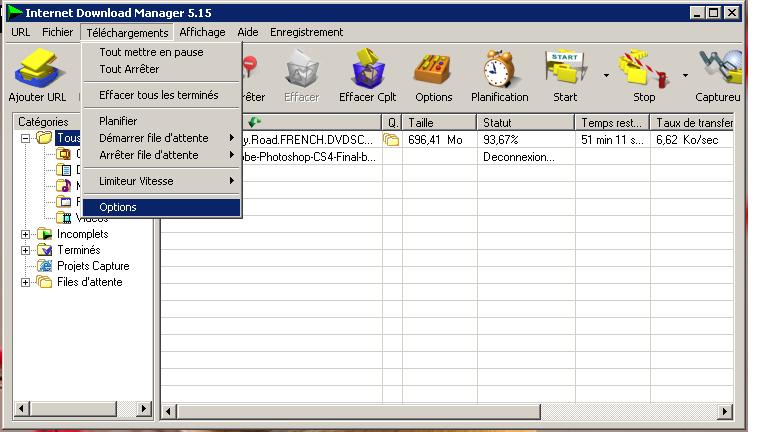Collapse the Tous tree node
This screenshot has width=757, height=432.
[25, 139]
